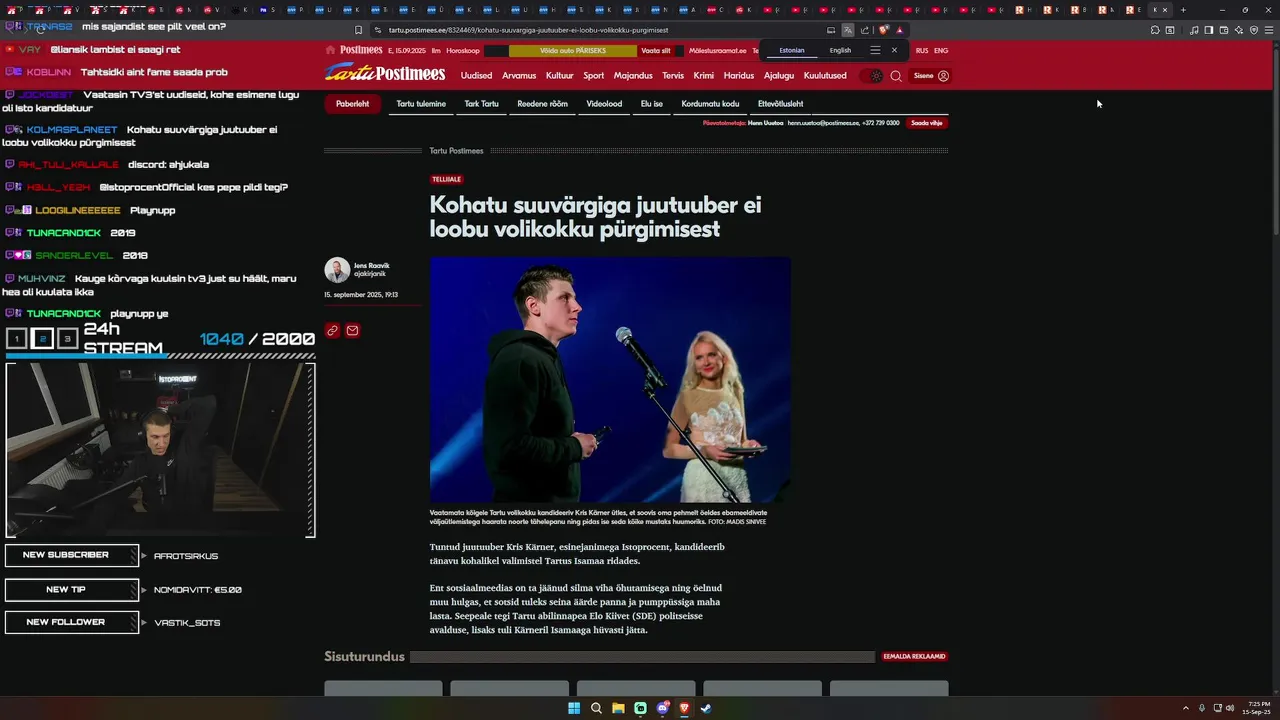Open the Sport menu item

click(594, 76)
